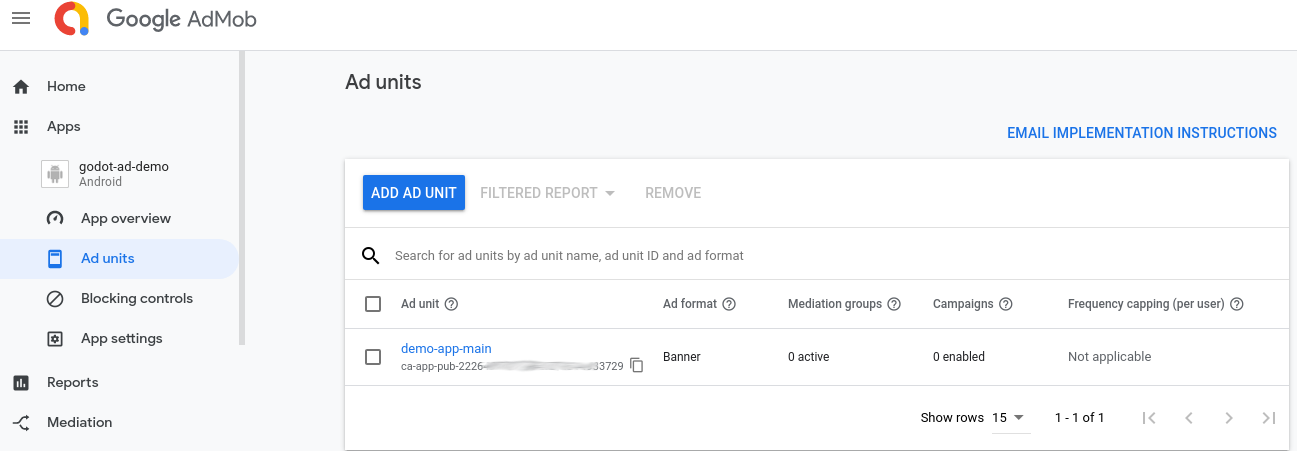1297x451 pixels.
Task: Open help for Mediation groups column
Action: (x=894, y=304)
